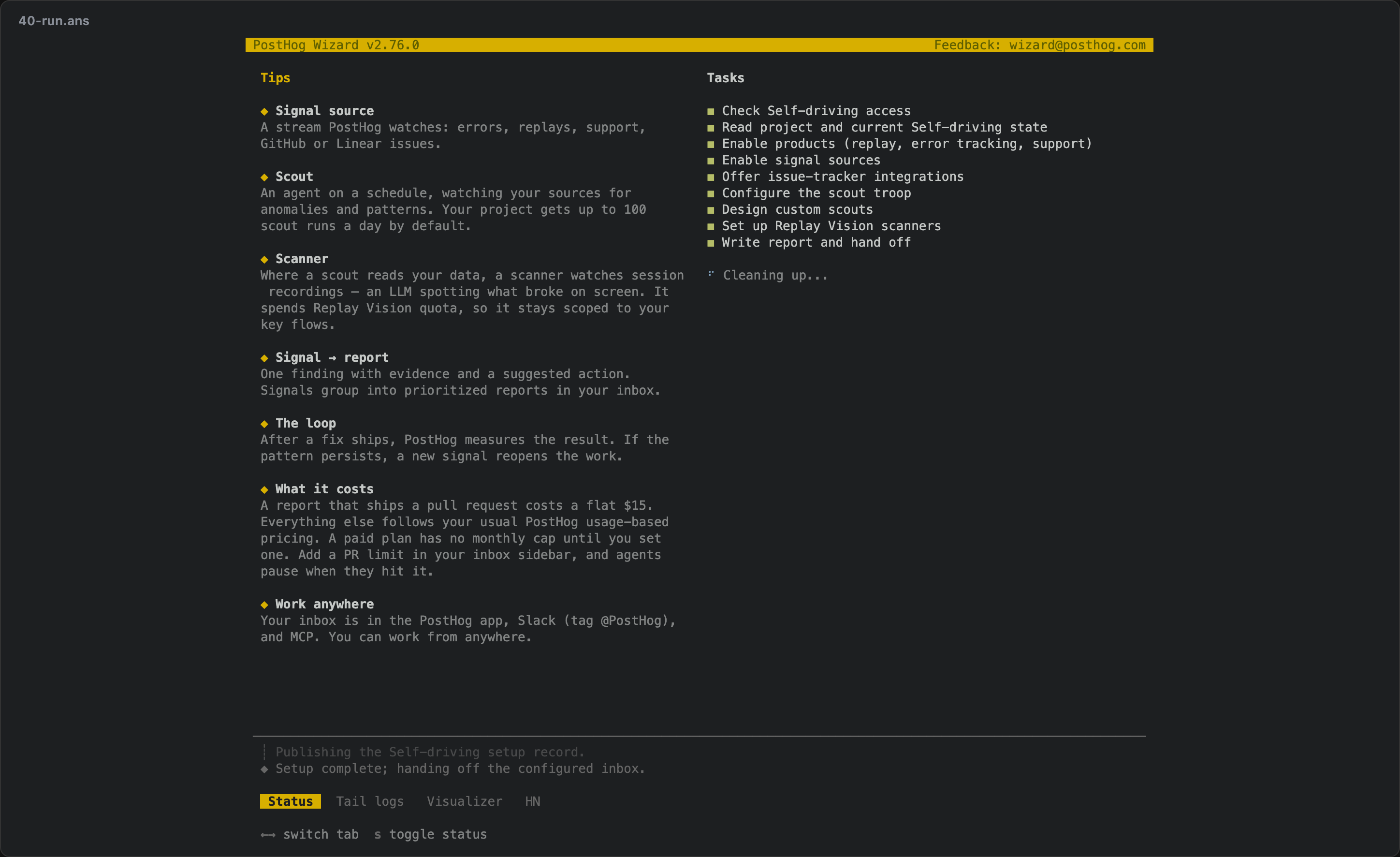The height and width of the screenshot is (857, 1400).
Task: Click the diamond bullet beside The loop
Action: point(264,424)
